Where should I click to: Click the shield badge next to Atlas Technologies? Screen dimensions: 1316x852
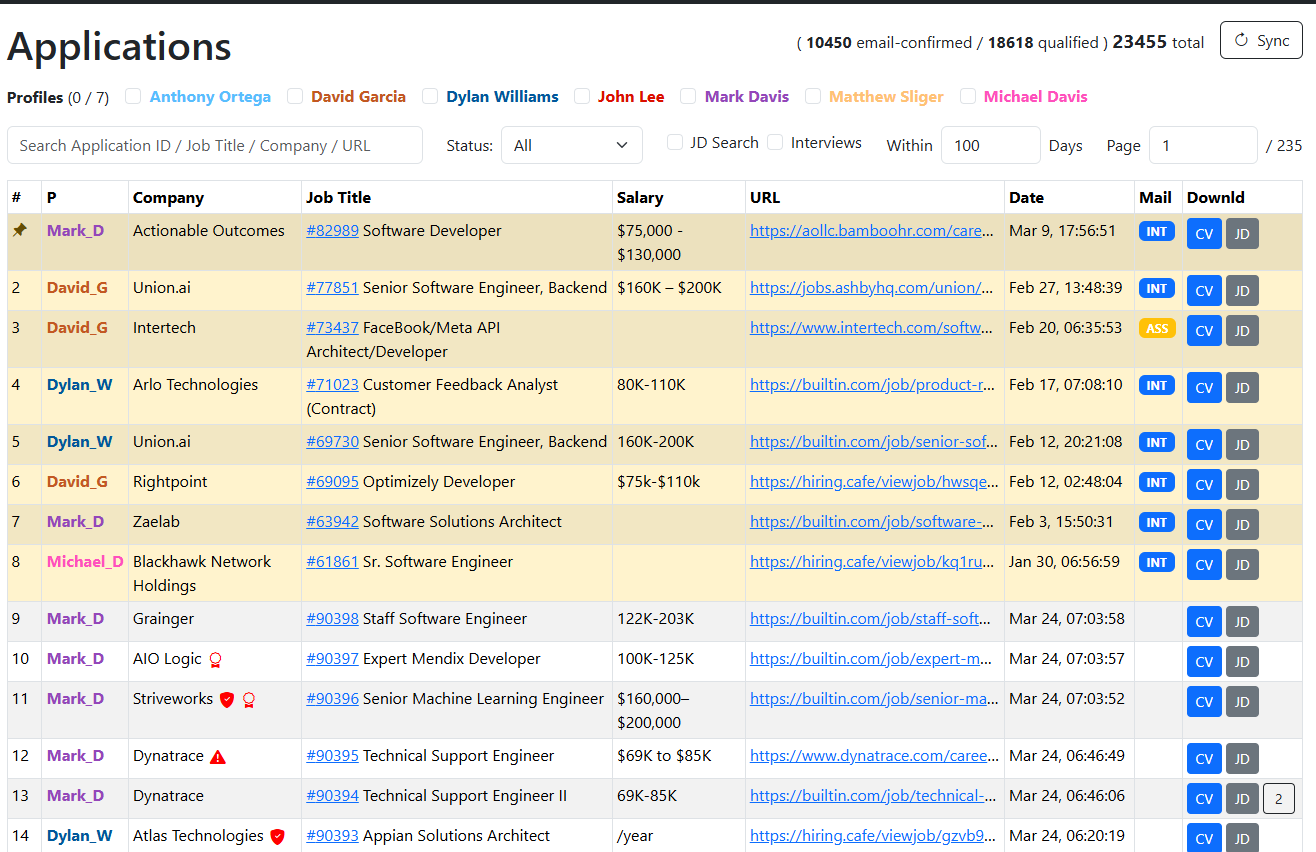coord(278,836)
